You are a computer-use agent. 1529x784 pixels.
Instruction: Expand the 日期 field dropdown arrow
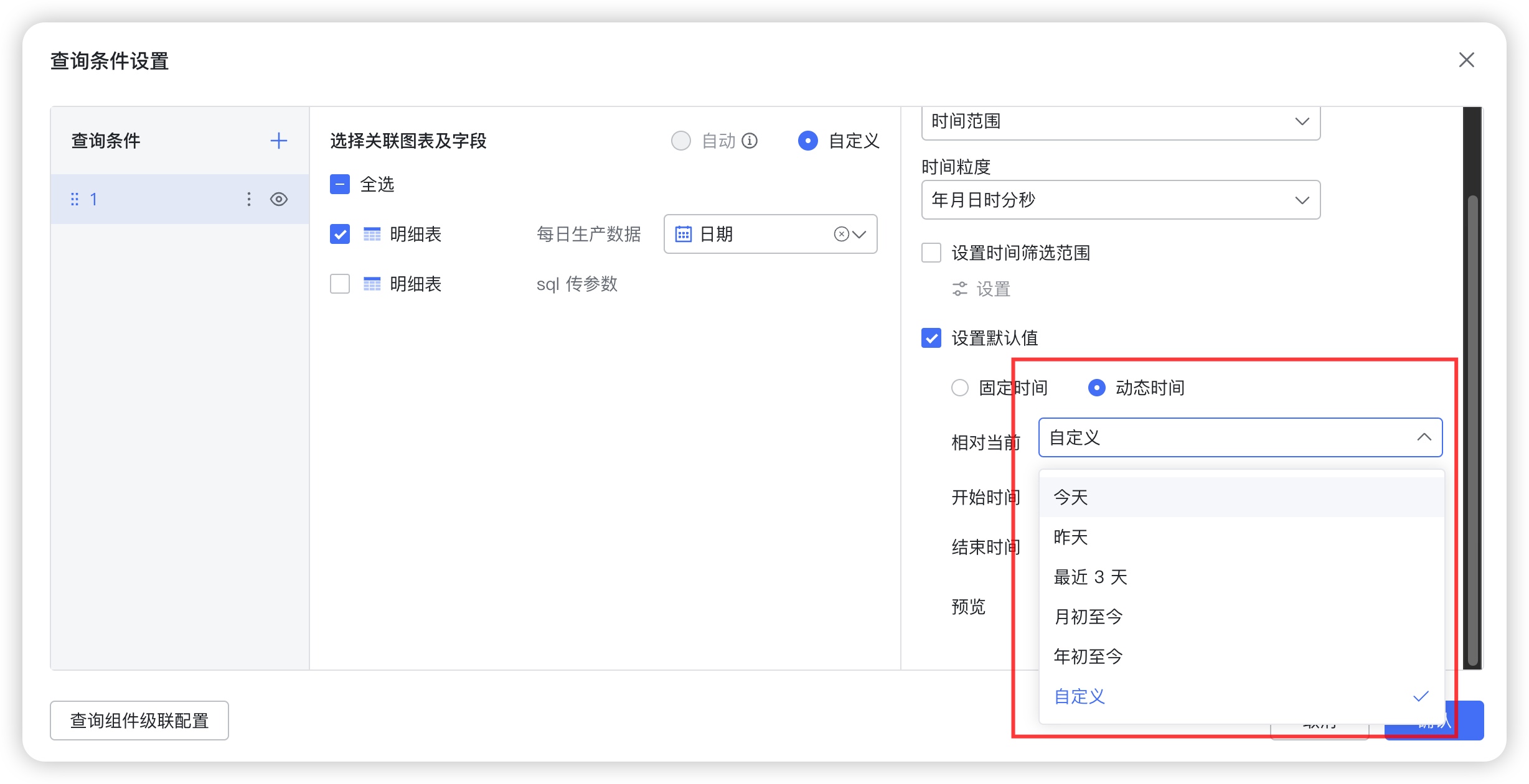[860, 234]
